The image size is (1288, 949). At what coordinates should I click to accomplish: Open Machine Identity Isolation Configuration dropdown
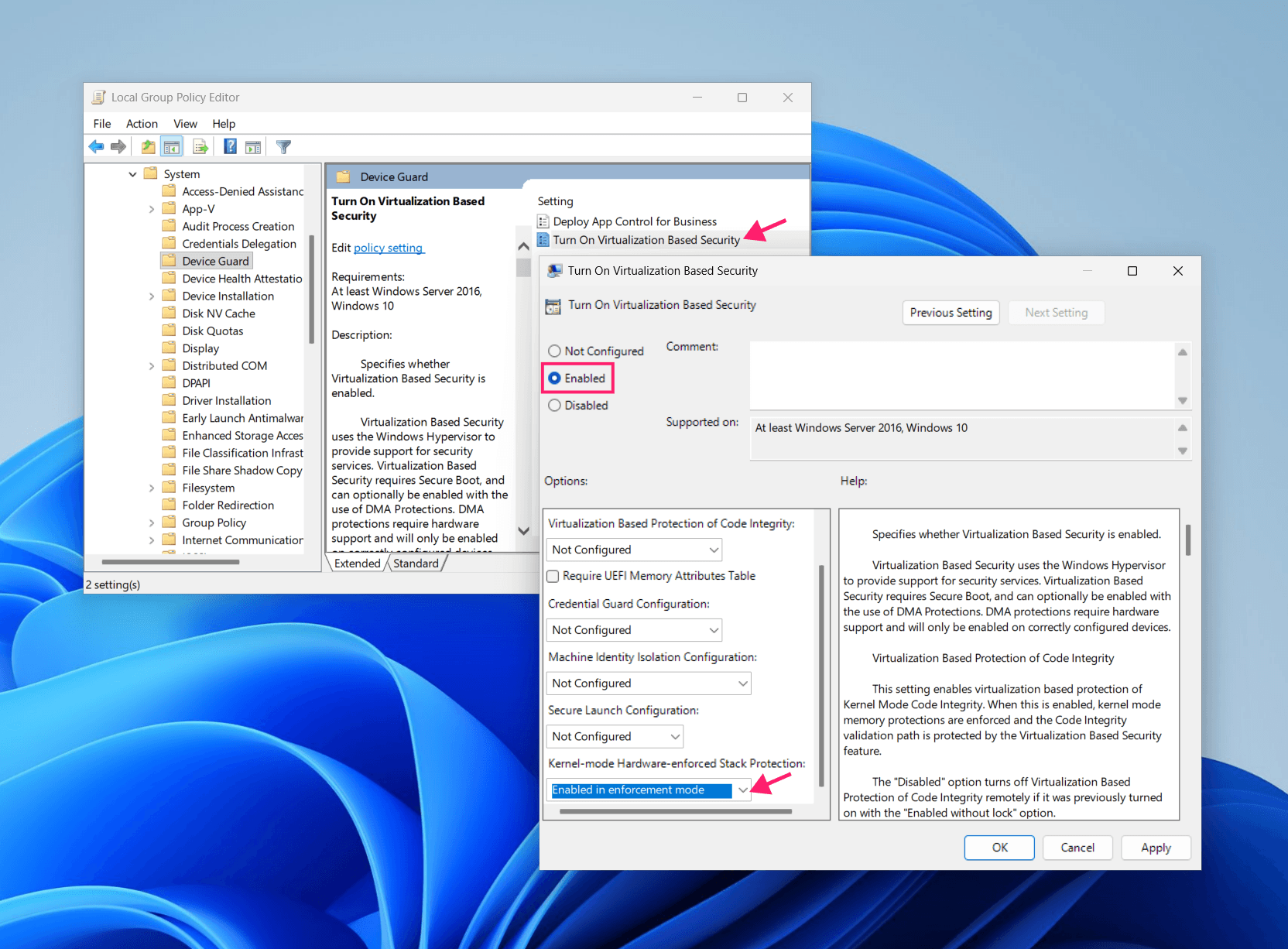[649, 683]
